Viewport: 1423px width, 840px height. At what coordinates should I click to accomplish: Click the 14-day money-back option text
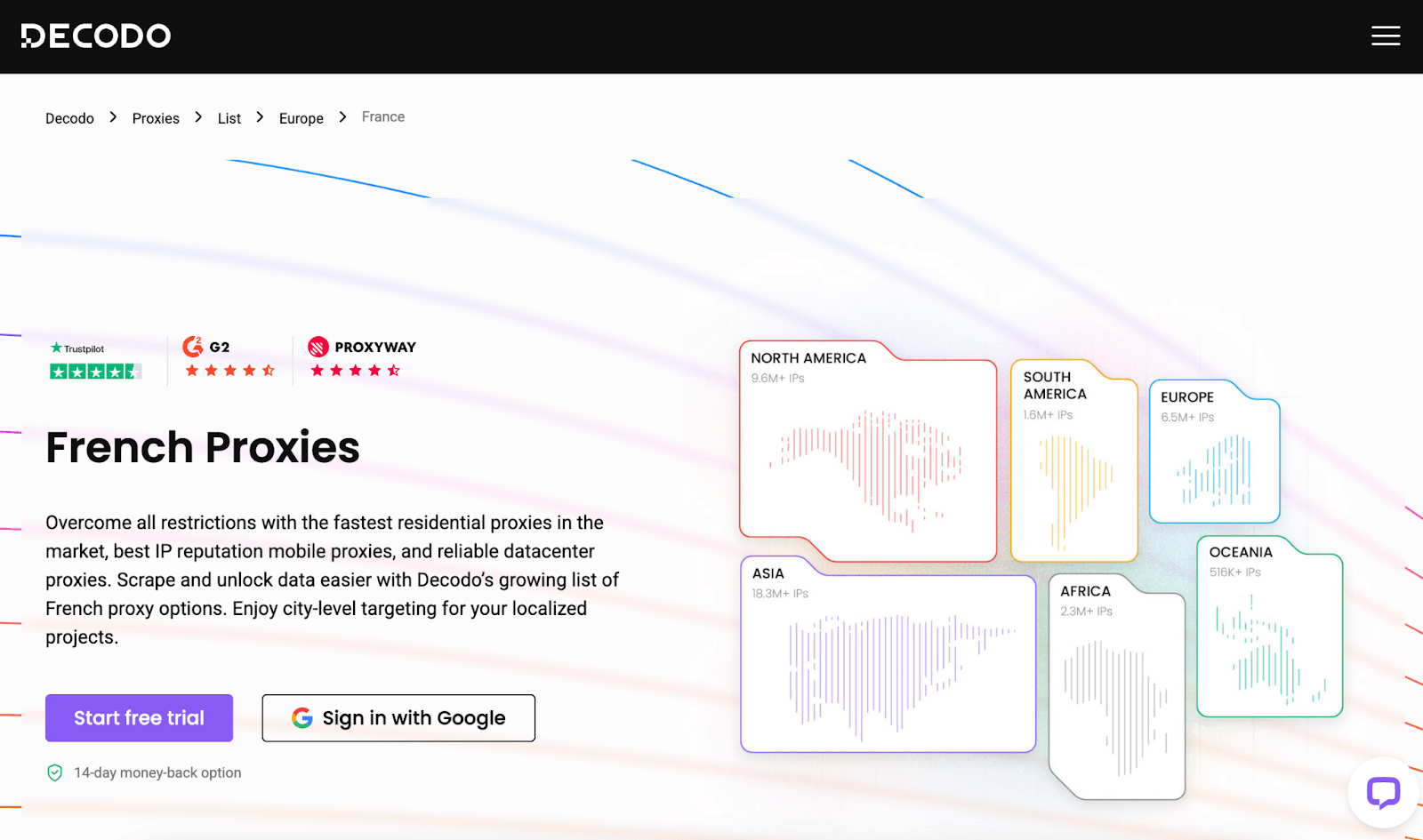[x=157, y=772]
